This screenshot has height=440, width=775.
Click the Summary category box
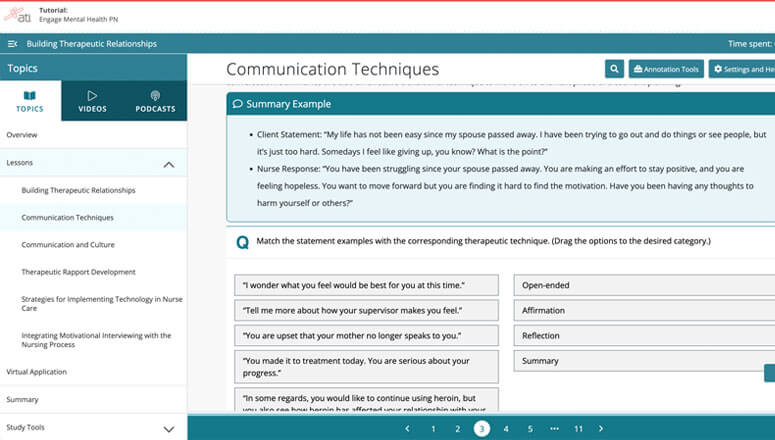click(x=645, y=361)
